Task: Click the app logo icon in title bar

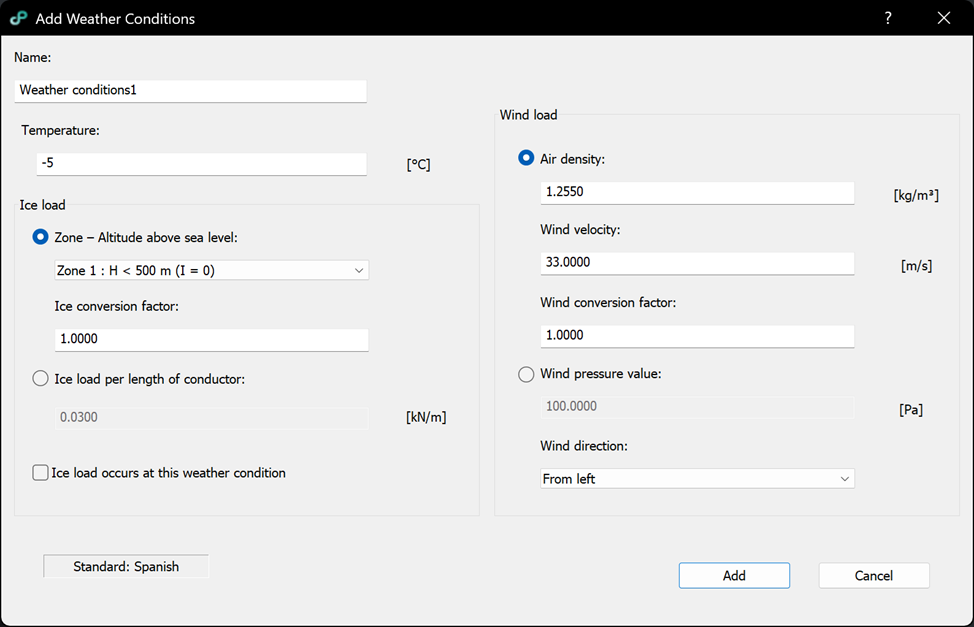Action: click(18, 18)
